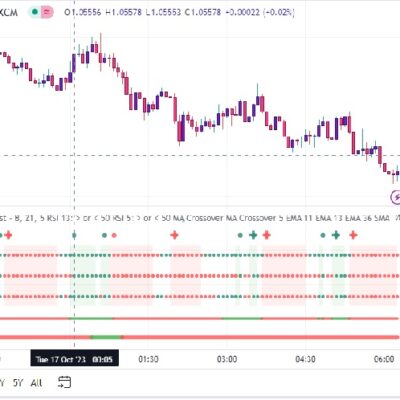
Task: Click the '11 EMA' legend label
Action: tap(317, 218)
